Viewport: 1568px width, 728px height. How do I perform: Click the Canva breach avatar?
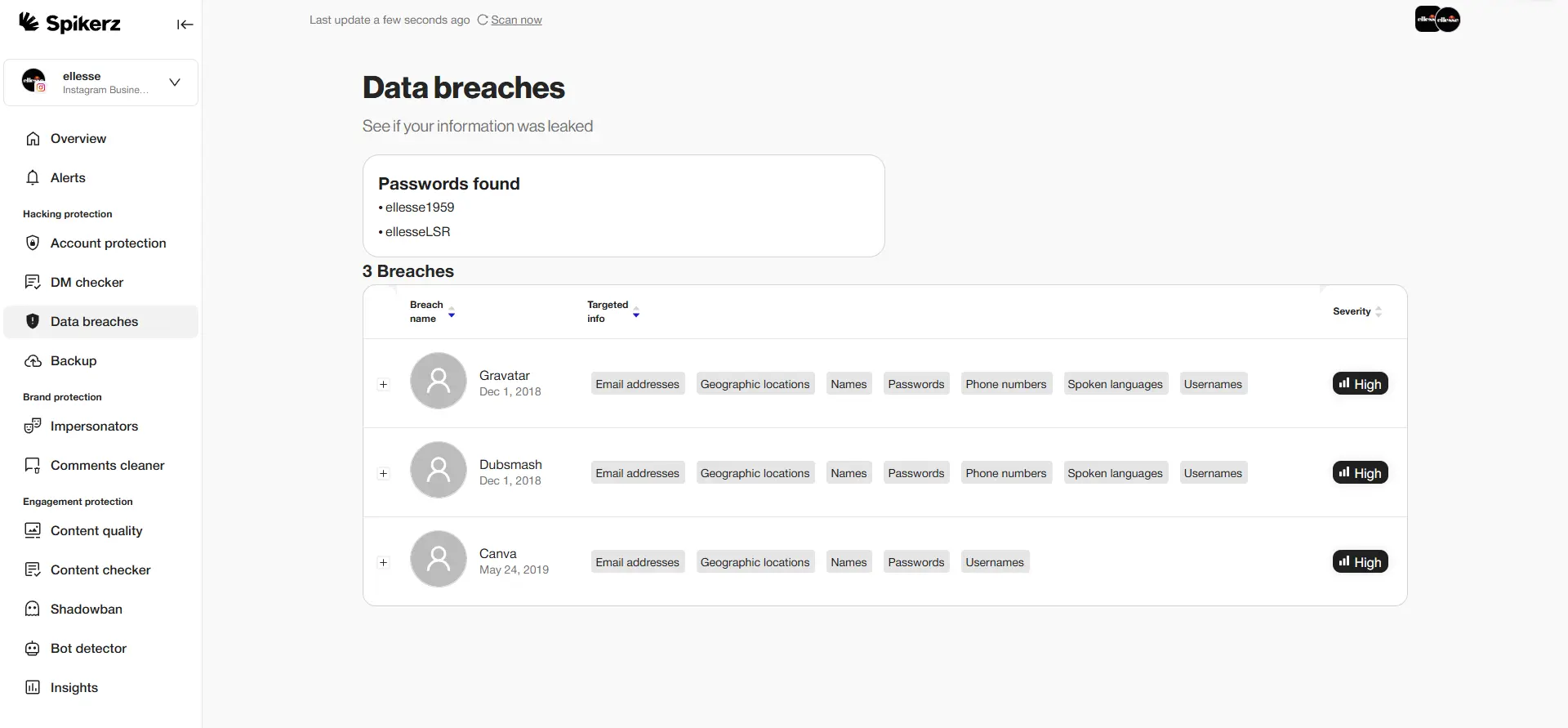(x=439, y=559)
